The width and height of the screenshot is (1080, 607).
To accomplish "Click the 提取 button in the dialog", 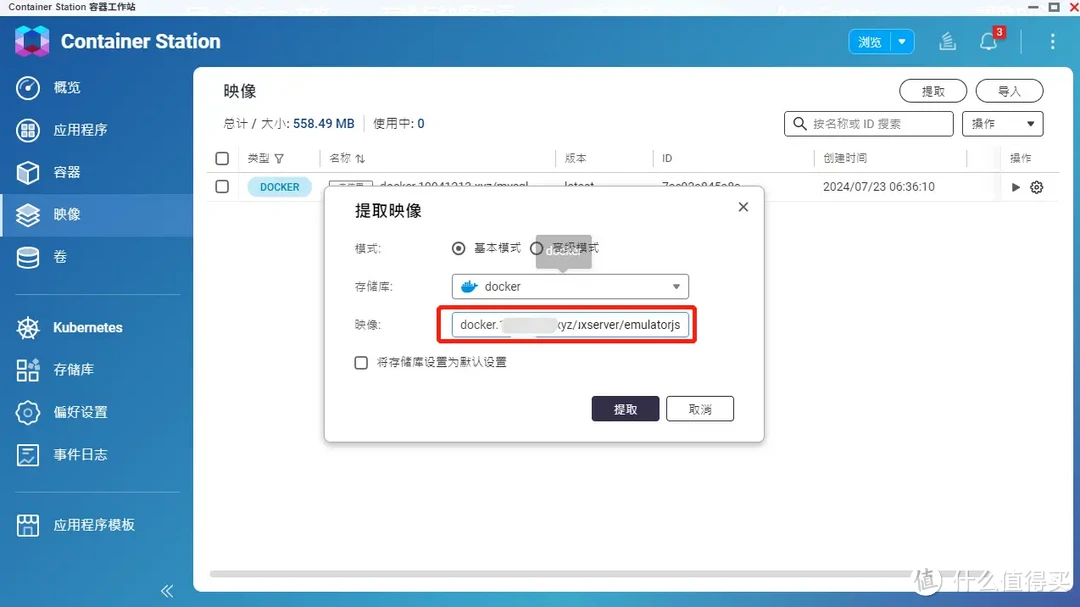I will 625,408.
